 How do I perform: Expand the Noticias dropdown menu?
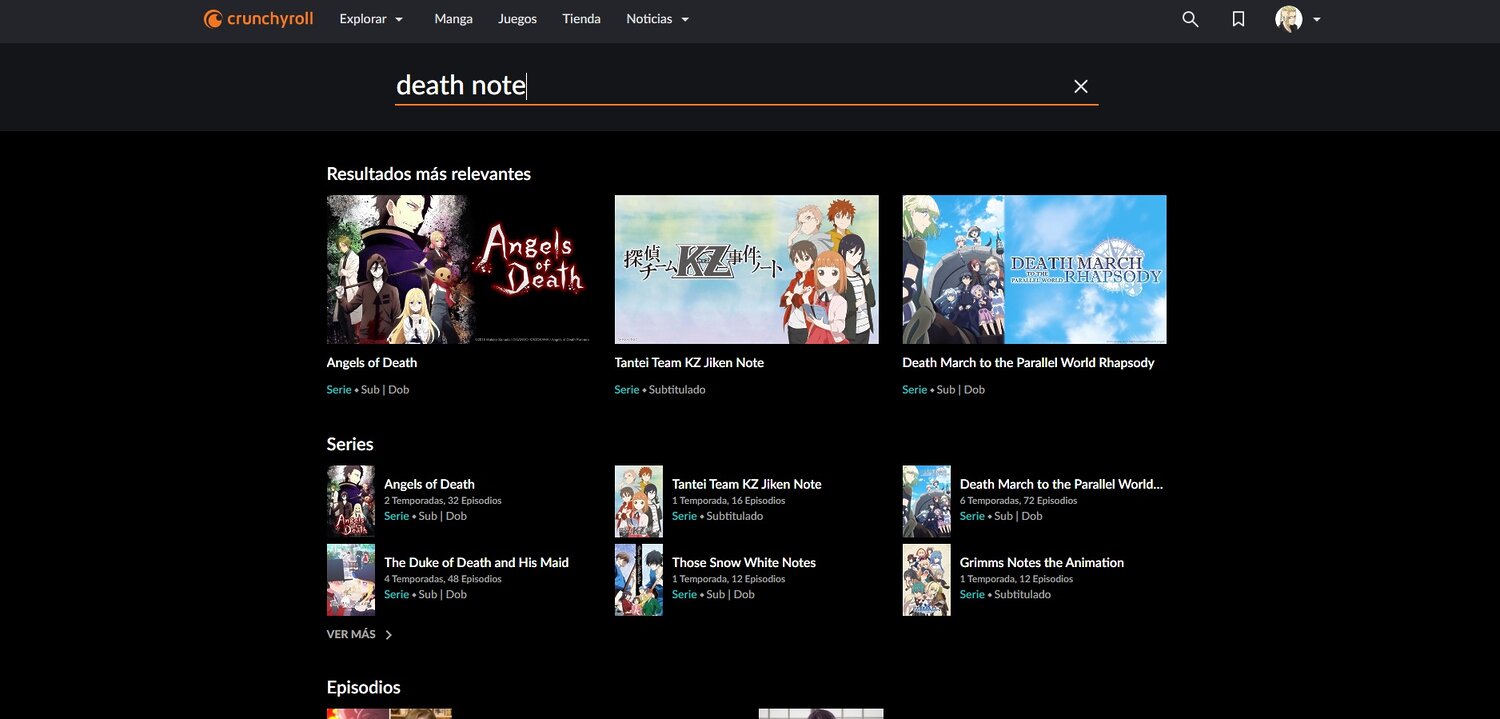click(x=657, y=18)
